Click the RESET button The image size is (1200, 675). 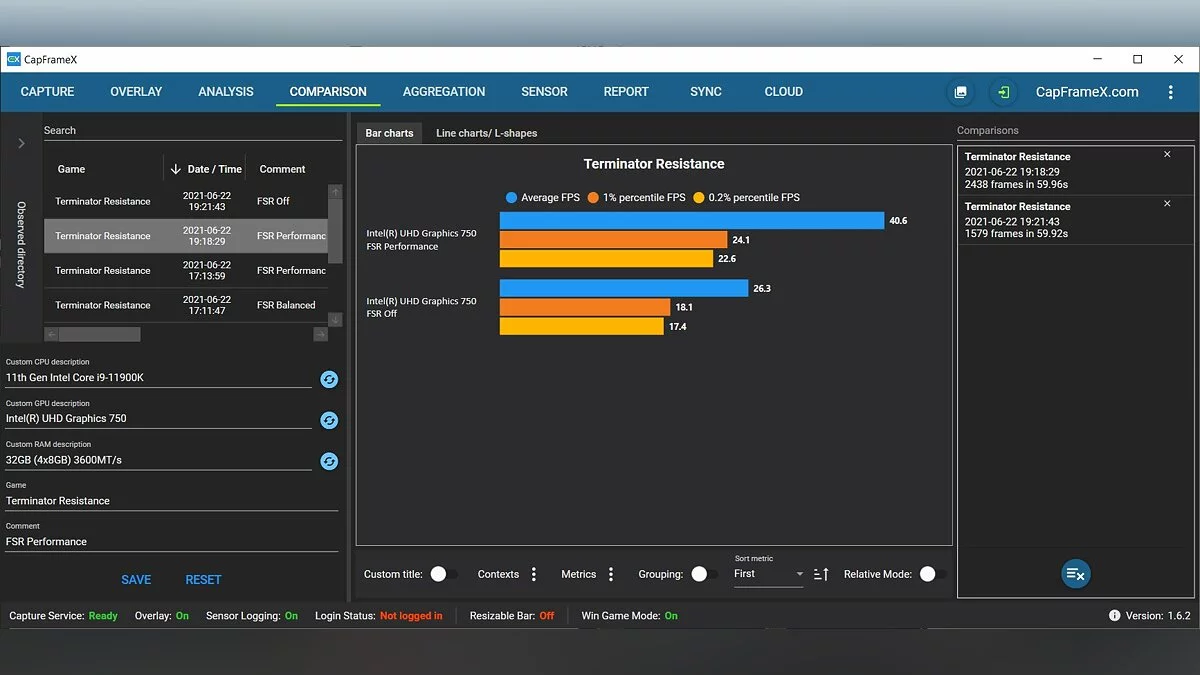[203, 580]
